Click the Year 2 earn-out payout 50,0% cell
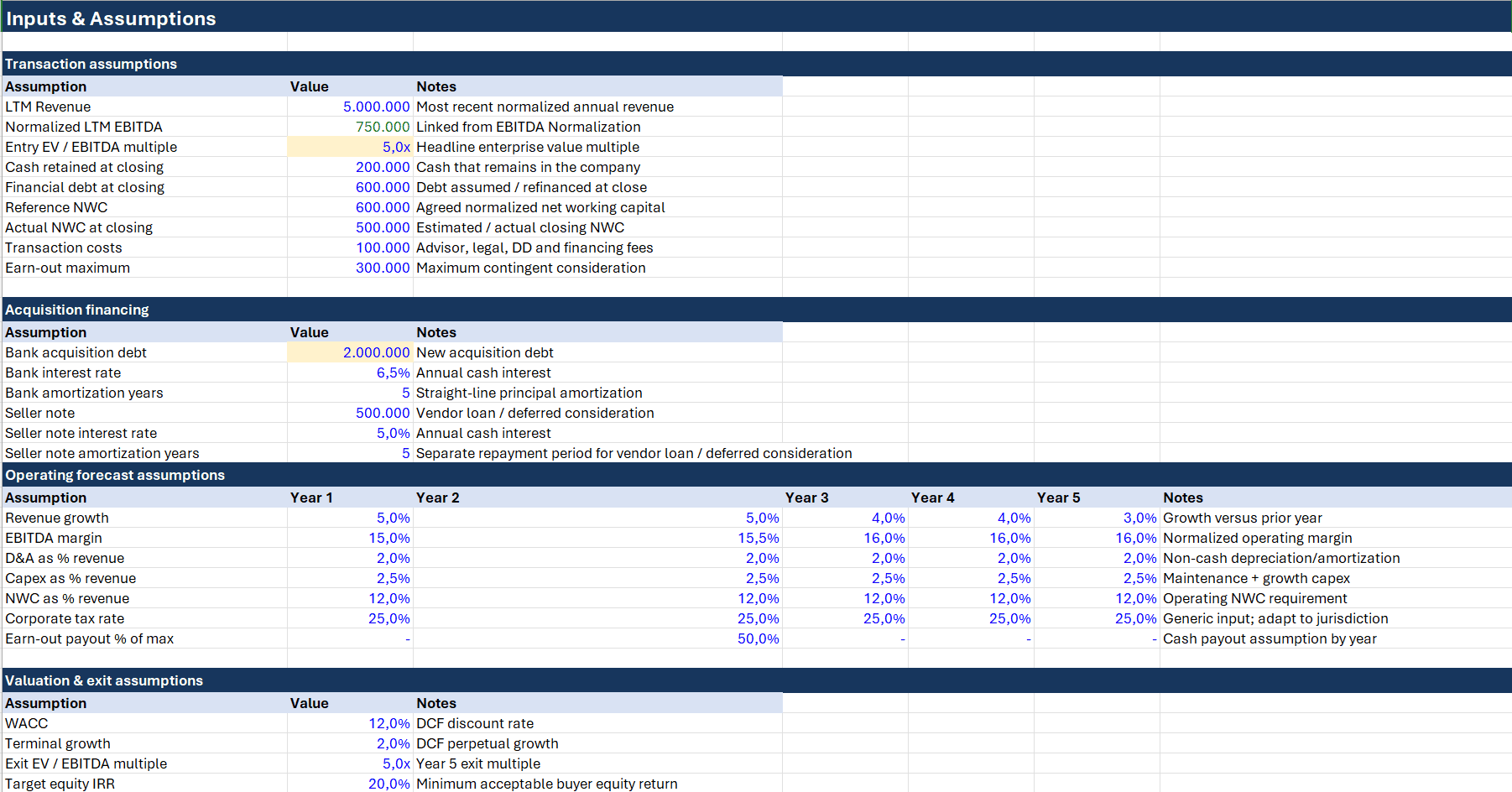This screenshot has height=792, width=1512. click(x=597, y=638)
